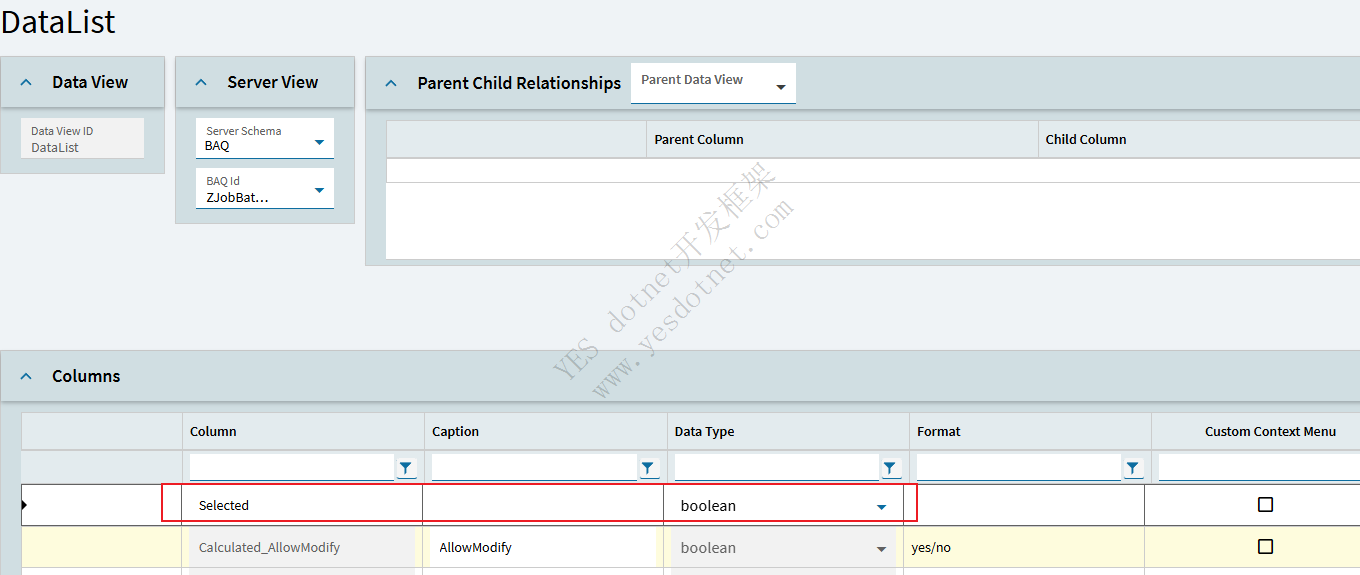Check Custom Context Menu box for Selected row
The height and width of the screenshot is (575, 1360).
pos(1265,505)
